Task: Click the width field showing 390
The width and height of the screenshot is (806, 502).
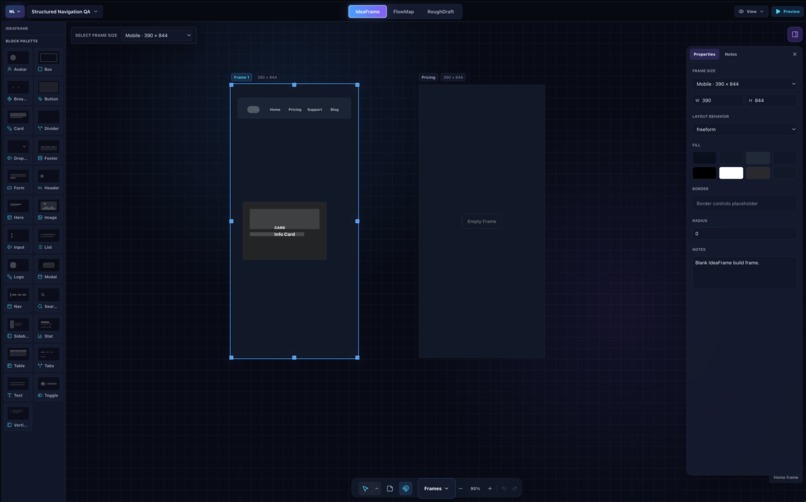Action: (717, 101)
